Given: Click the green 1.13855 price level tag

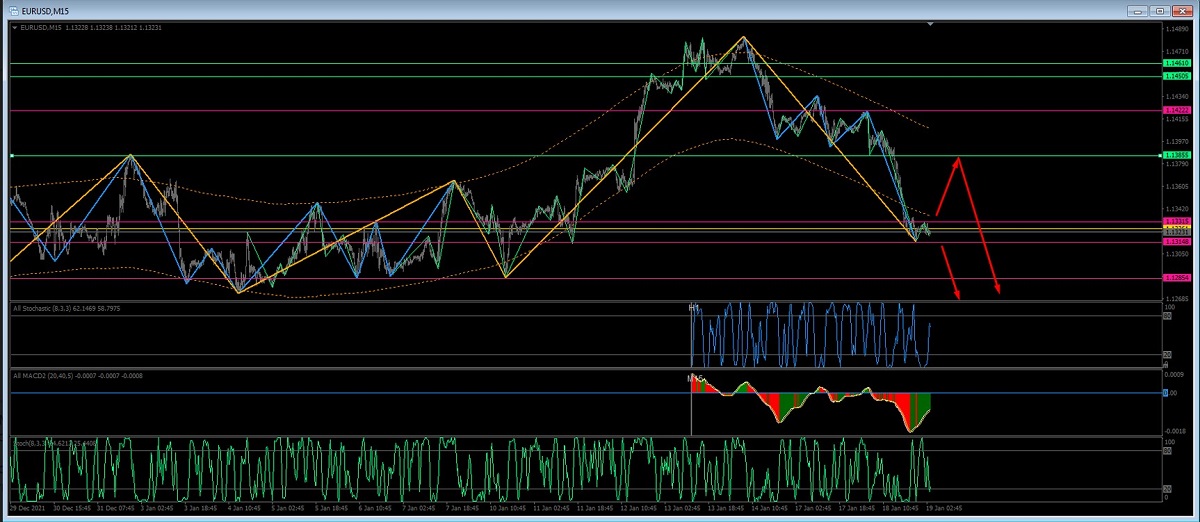Looking at the screenshot, I should (x=1176, y=156).
